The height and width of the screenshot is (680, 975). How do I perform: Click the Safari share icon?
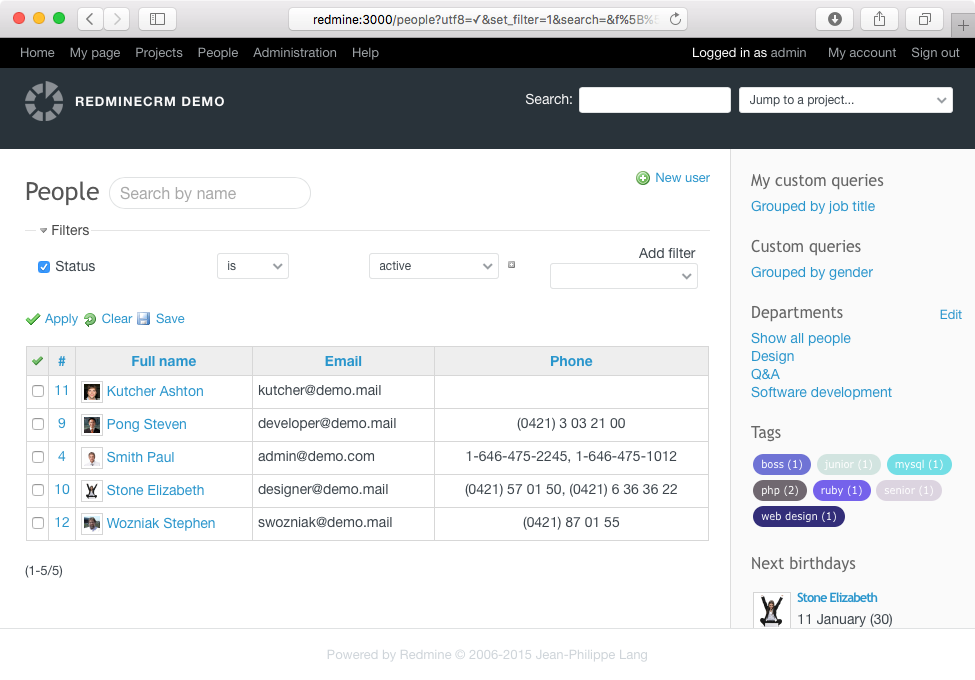click(880, 19)
